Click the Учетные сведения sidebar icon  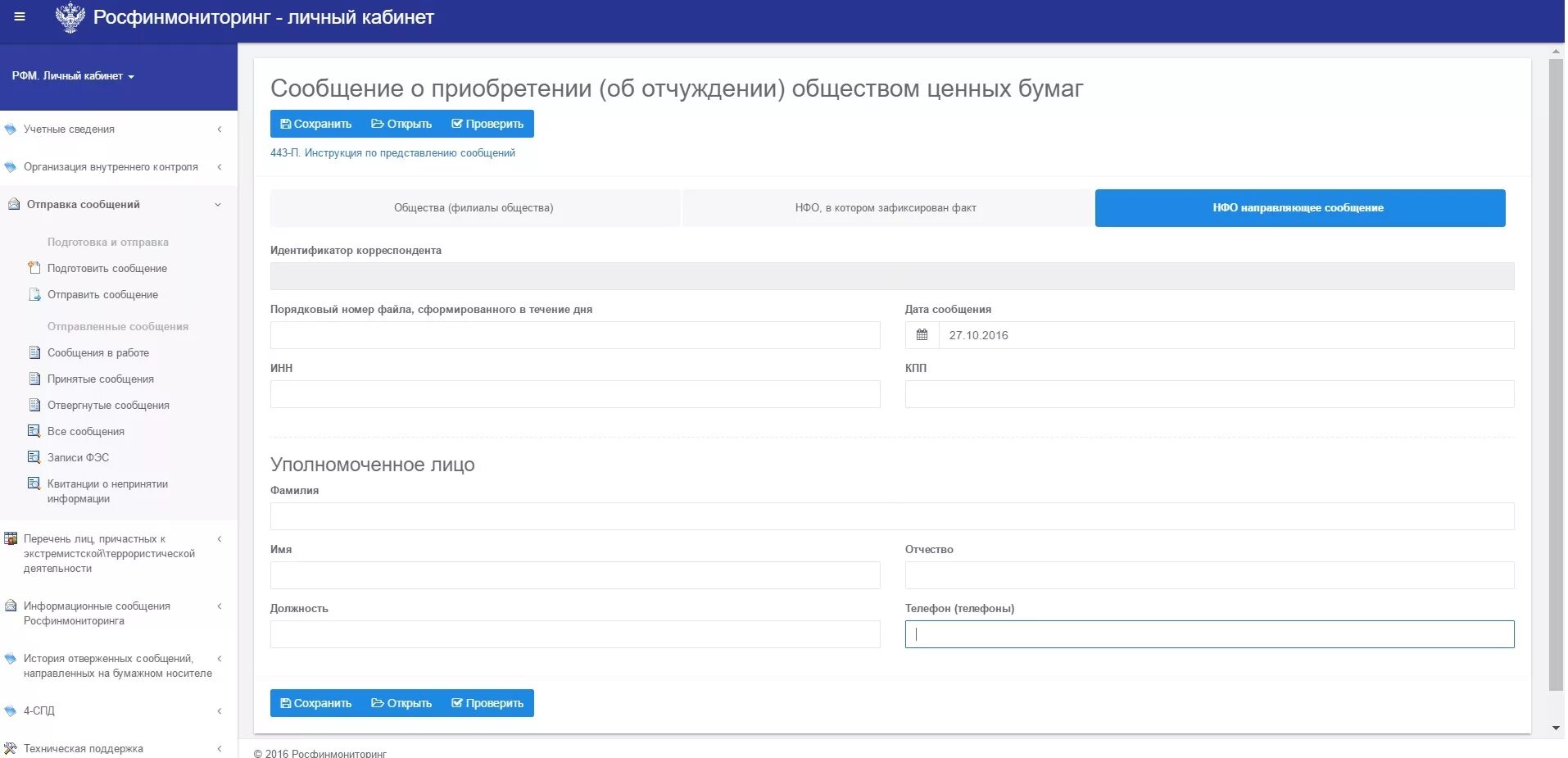coord(11,129)
